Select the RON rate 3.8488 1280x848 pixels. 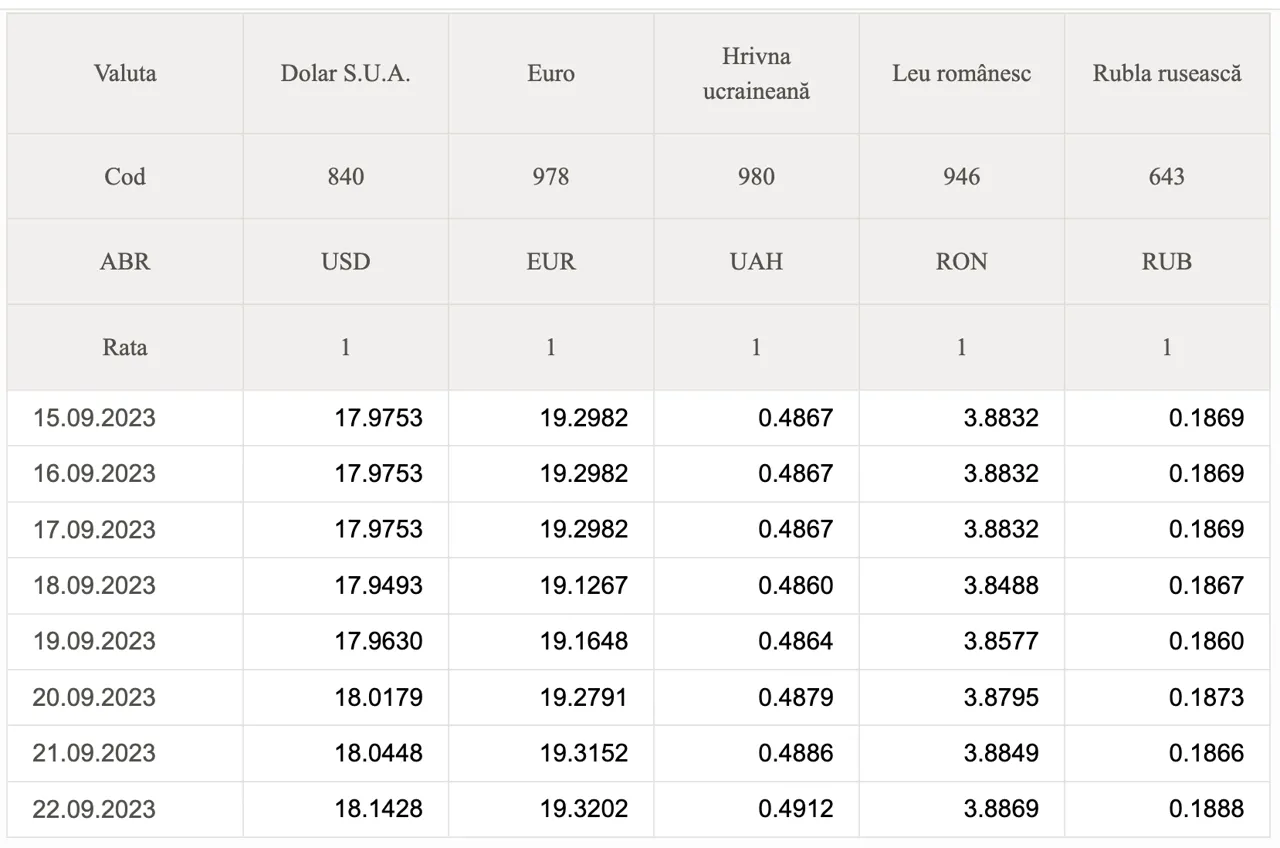click(x=1000, y=585)
